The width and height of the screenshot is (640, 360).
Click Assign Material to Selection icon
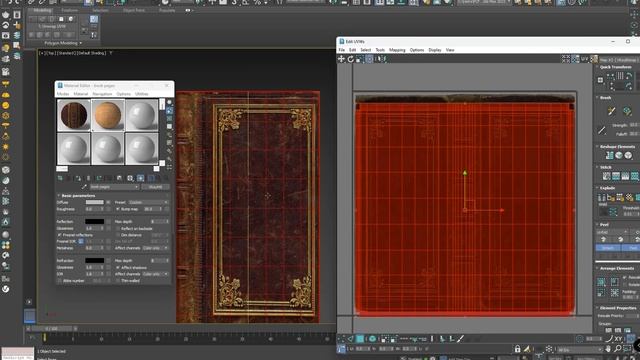[78, 178]
